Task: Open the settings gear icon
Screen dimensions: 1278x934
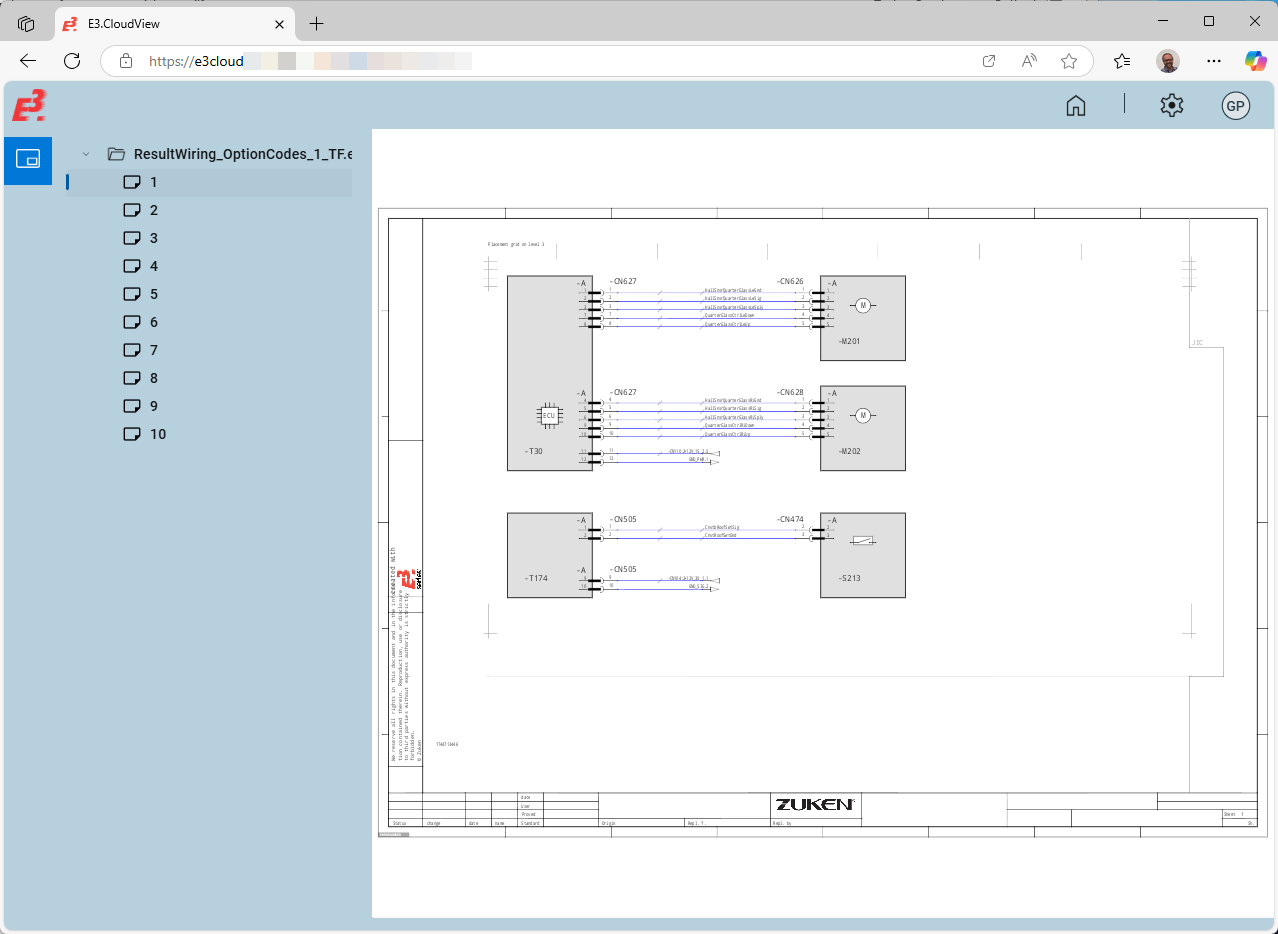Action: tap(1171, 106)
